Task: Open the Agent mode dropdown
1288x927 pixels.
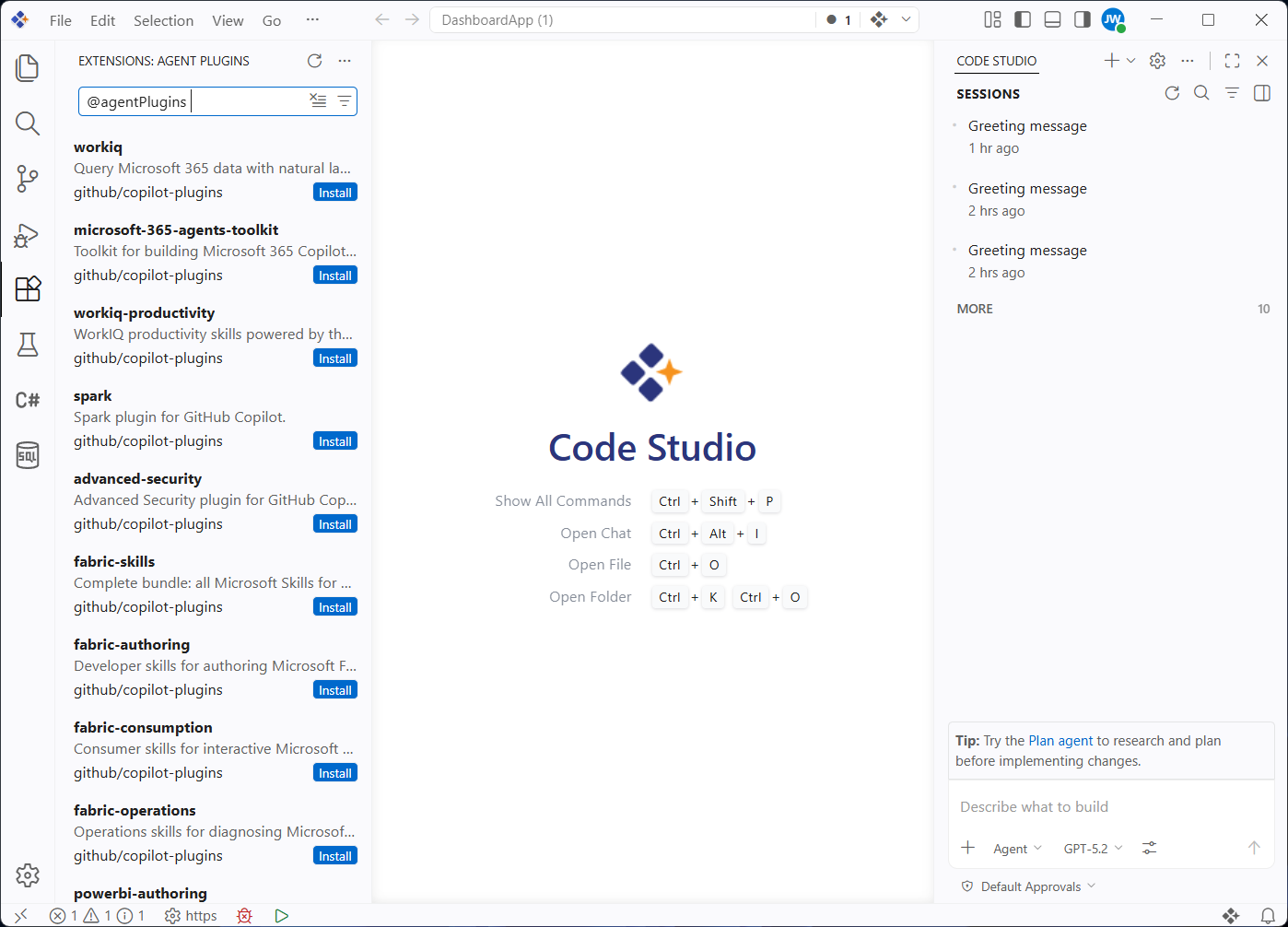Action: (x=1017, y=849)
